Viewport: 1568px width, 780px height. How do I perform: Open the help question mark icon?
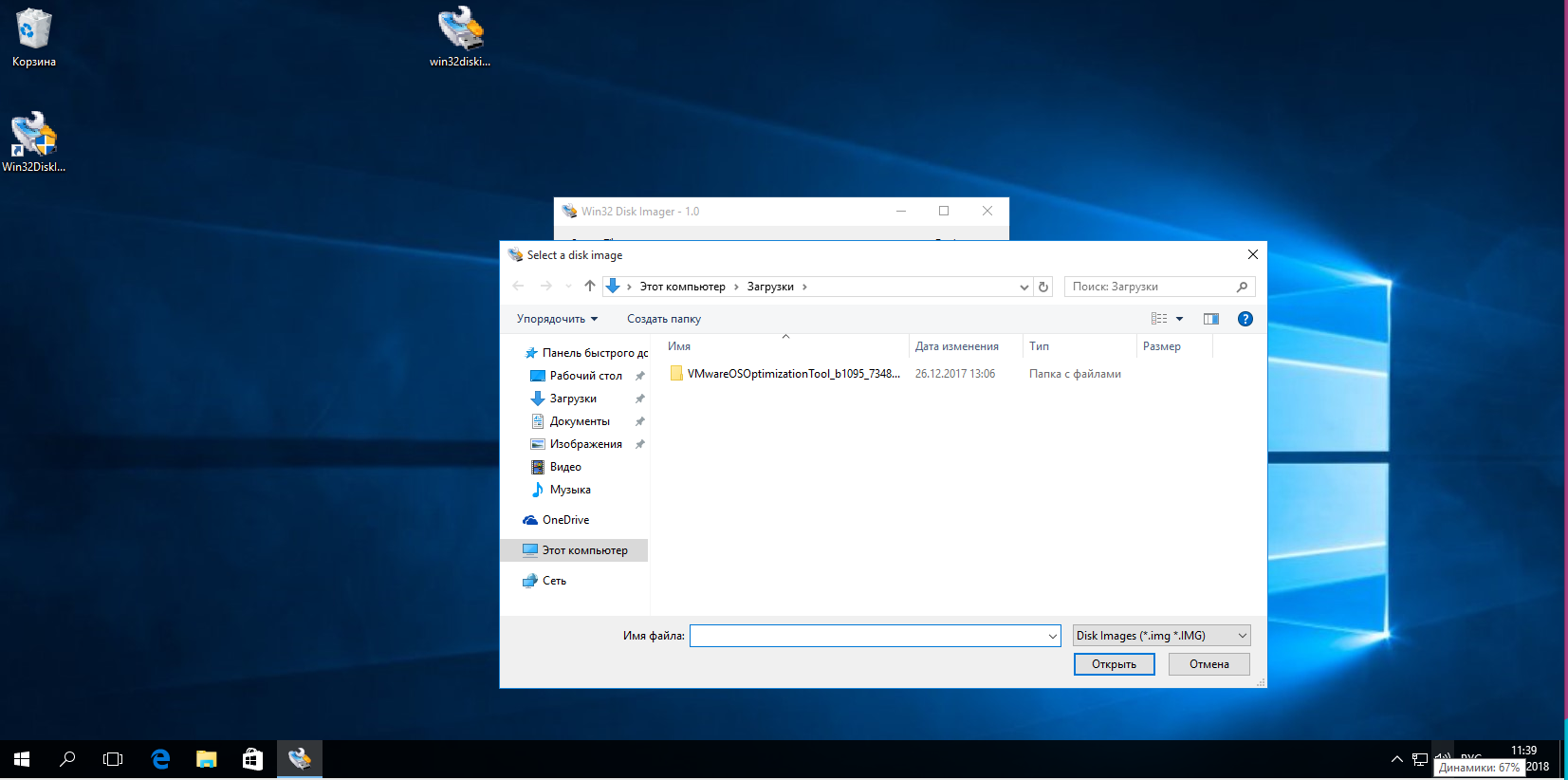(1245, 319)
